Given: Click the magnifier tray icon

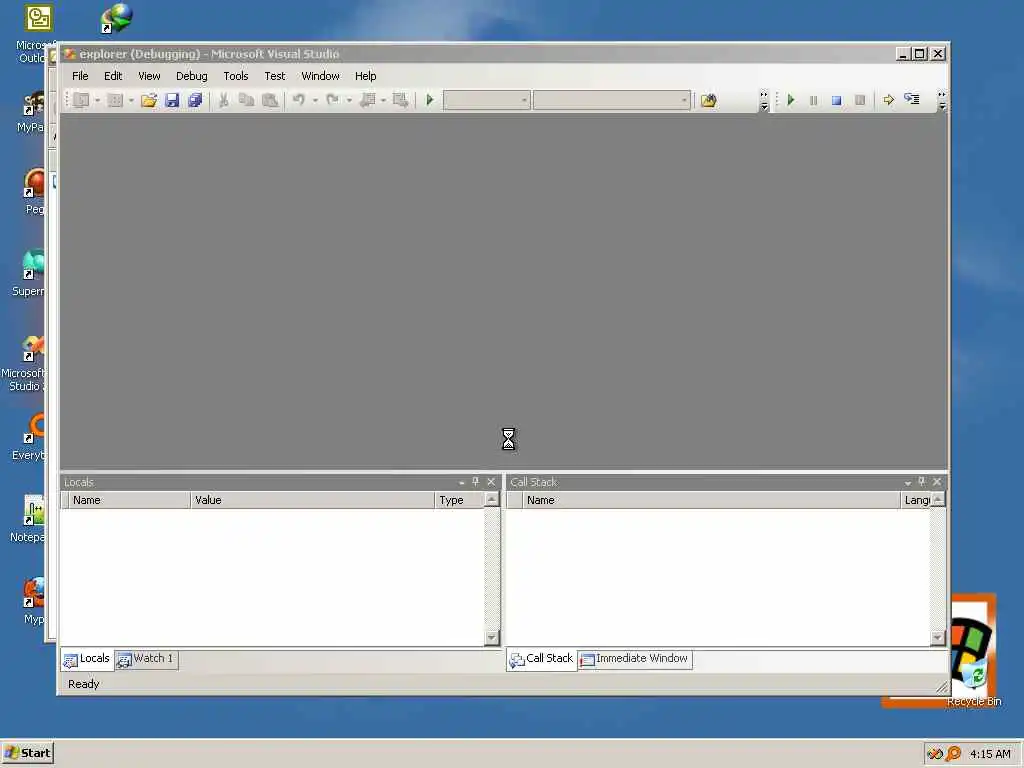Looking at the screenshot, I should tap(953, 754).
